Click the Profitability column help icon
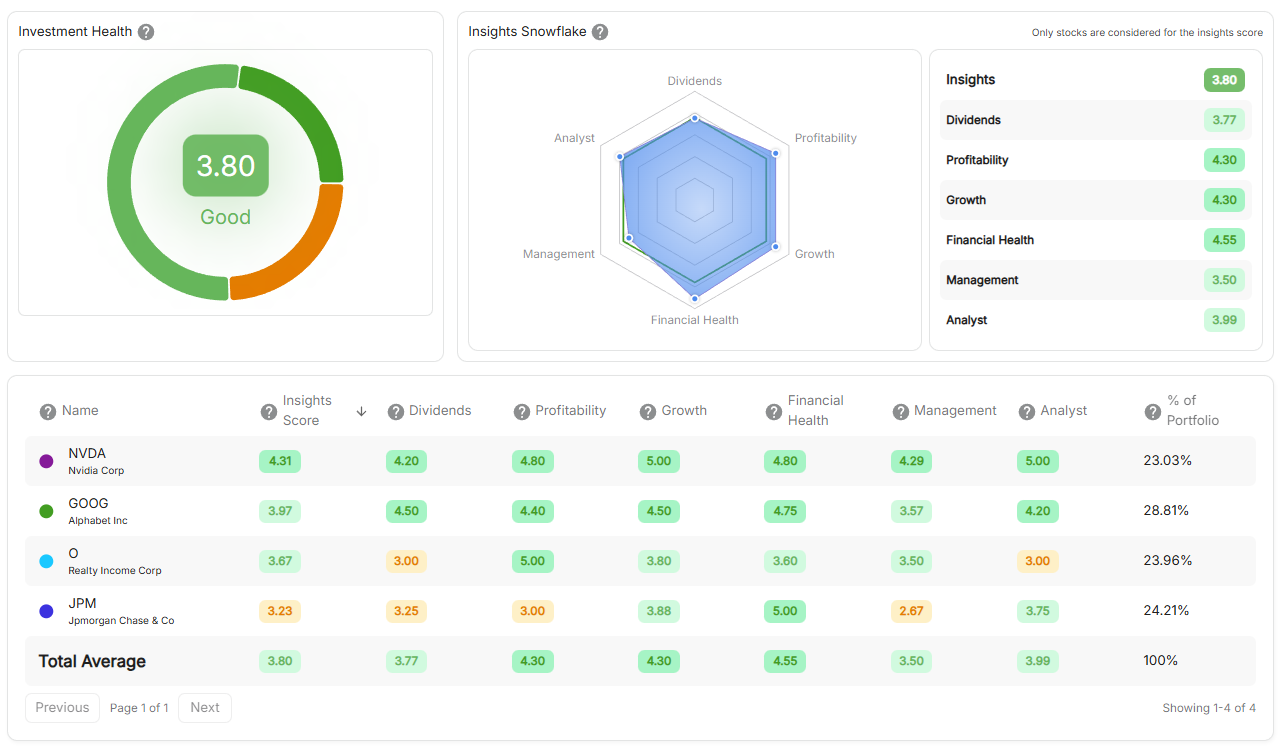This screenshot has width=1283, height=747. (x=521, y=411)
